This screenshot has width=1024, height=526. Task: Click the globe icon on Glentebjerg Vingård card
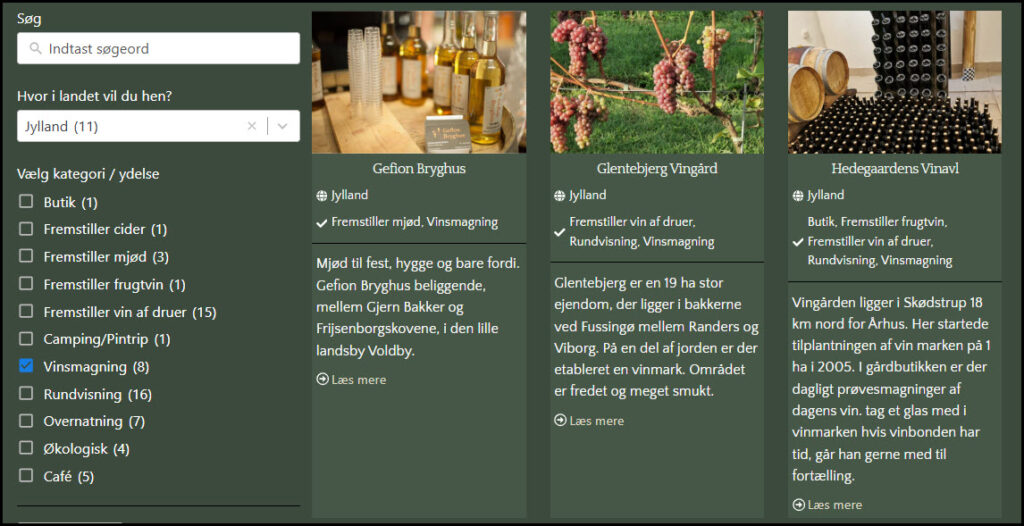[560, 195]
